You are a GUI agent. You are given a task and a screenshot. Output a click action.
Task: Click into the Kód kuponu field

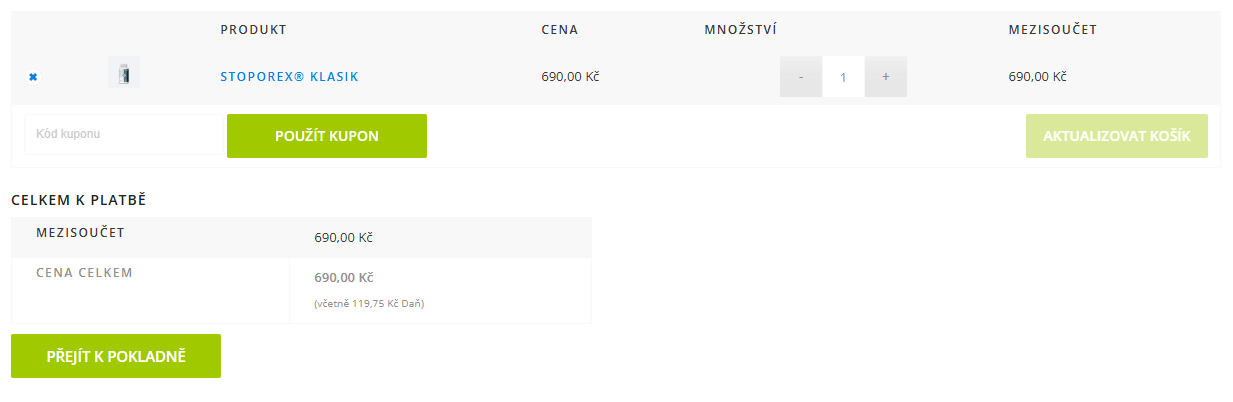tap(123, 134)
